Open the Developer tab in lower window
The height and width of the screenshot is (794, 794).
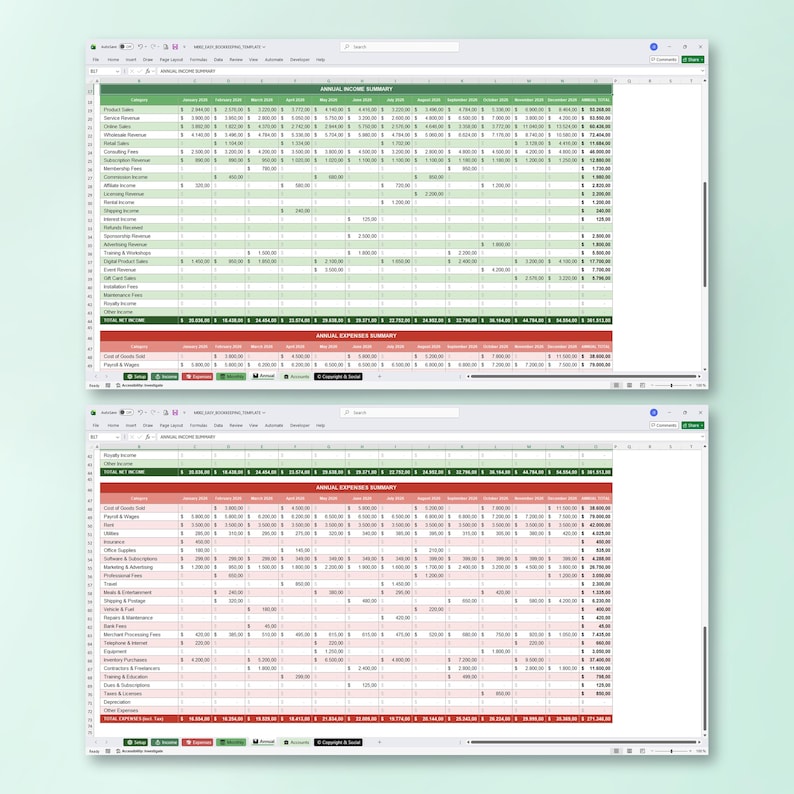(x=300, y=425)
